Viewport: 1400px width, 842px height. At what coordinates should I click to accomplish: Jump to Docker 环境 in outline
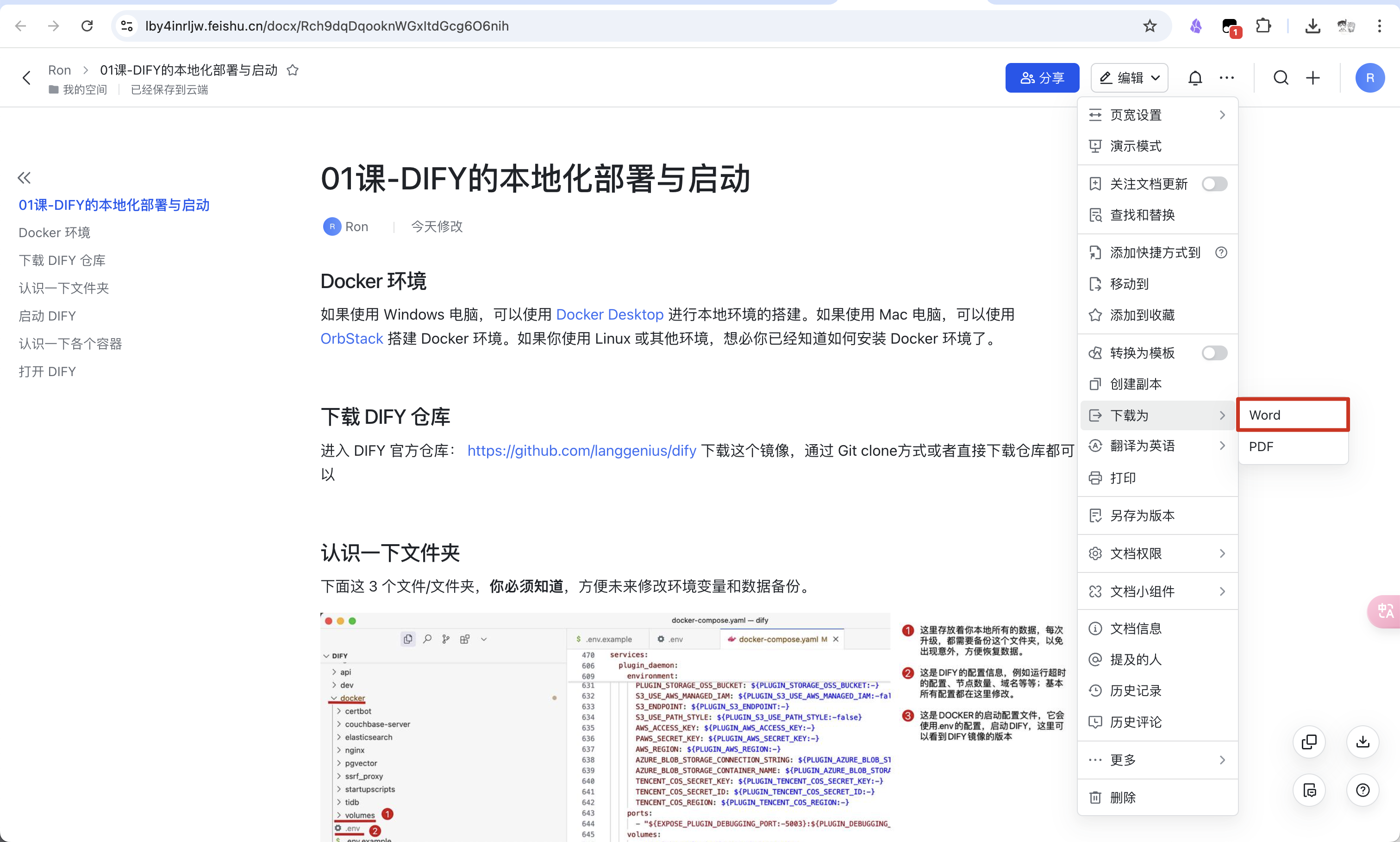tap(55, 232)
